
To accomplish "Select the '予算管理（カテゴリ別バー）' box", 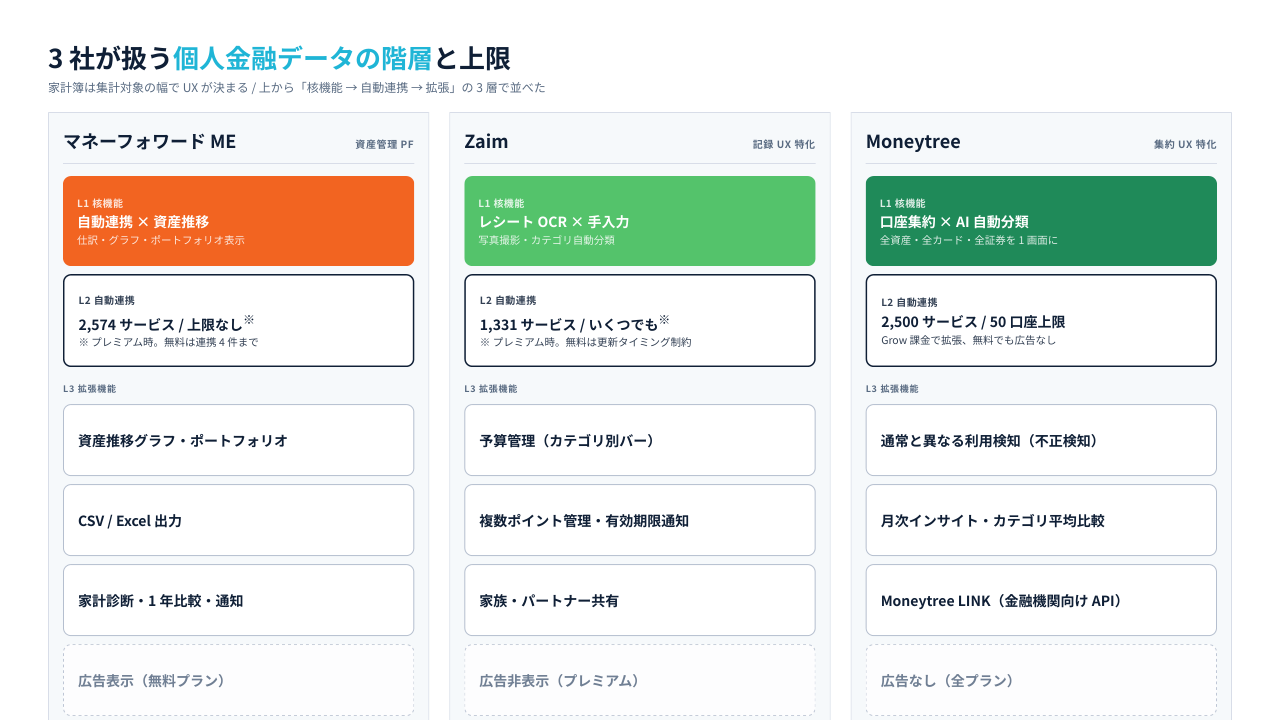I will point(640,440).
